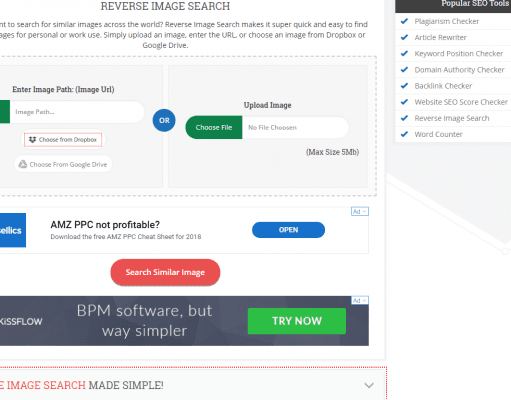Click Ad options icon on Kissflow ad
This screenshot has height=400, width=511.
coord(360,301)
